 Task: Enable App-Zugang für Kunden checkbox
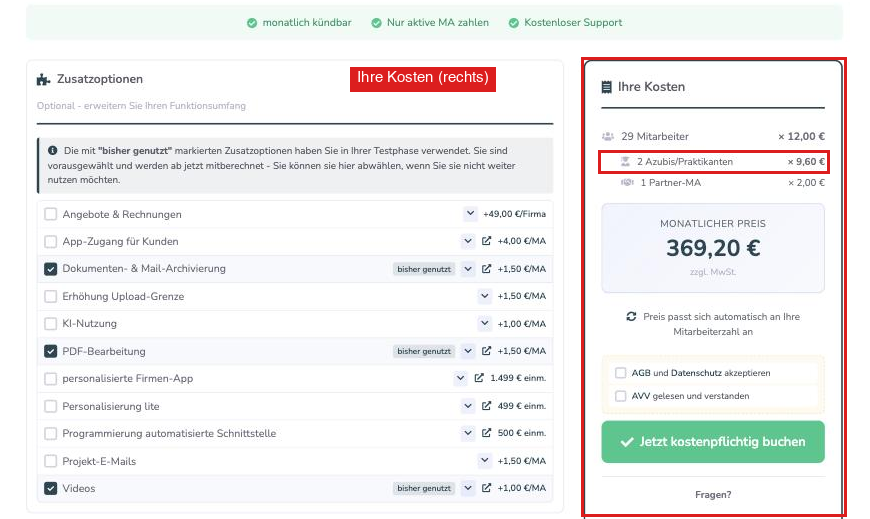tap(50, 241)
